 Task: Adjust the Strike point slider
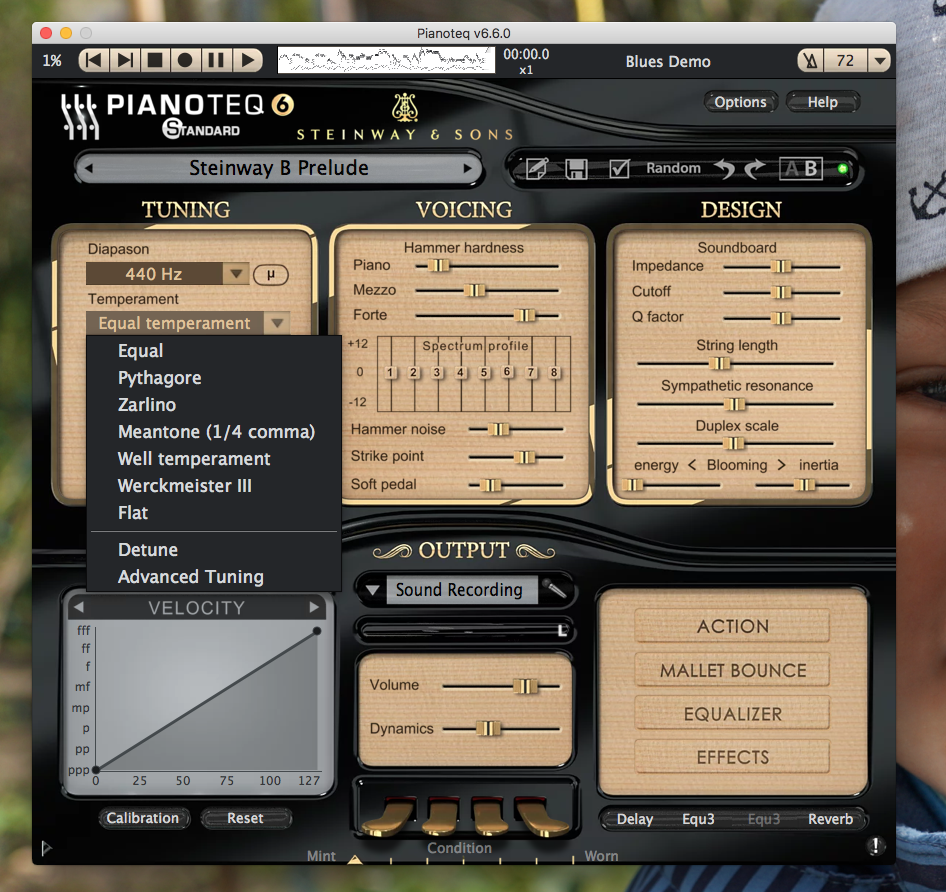pyautogui.click(x=524, y=457)
